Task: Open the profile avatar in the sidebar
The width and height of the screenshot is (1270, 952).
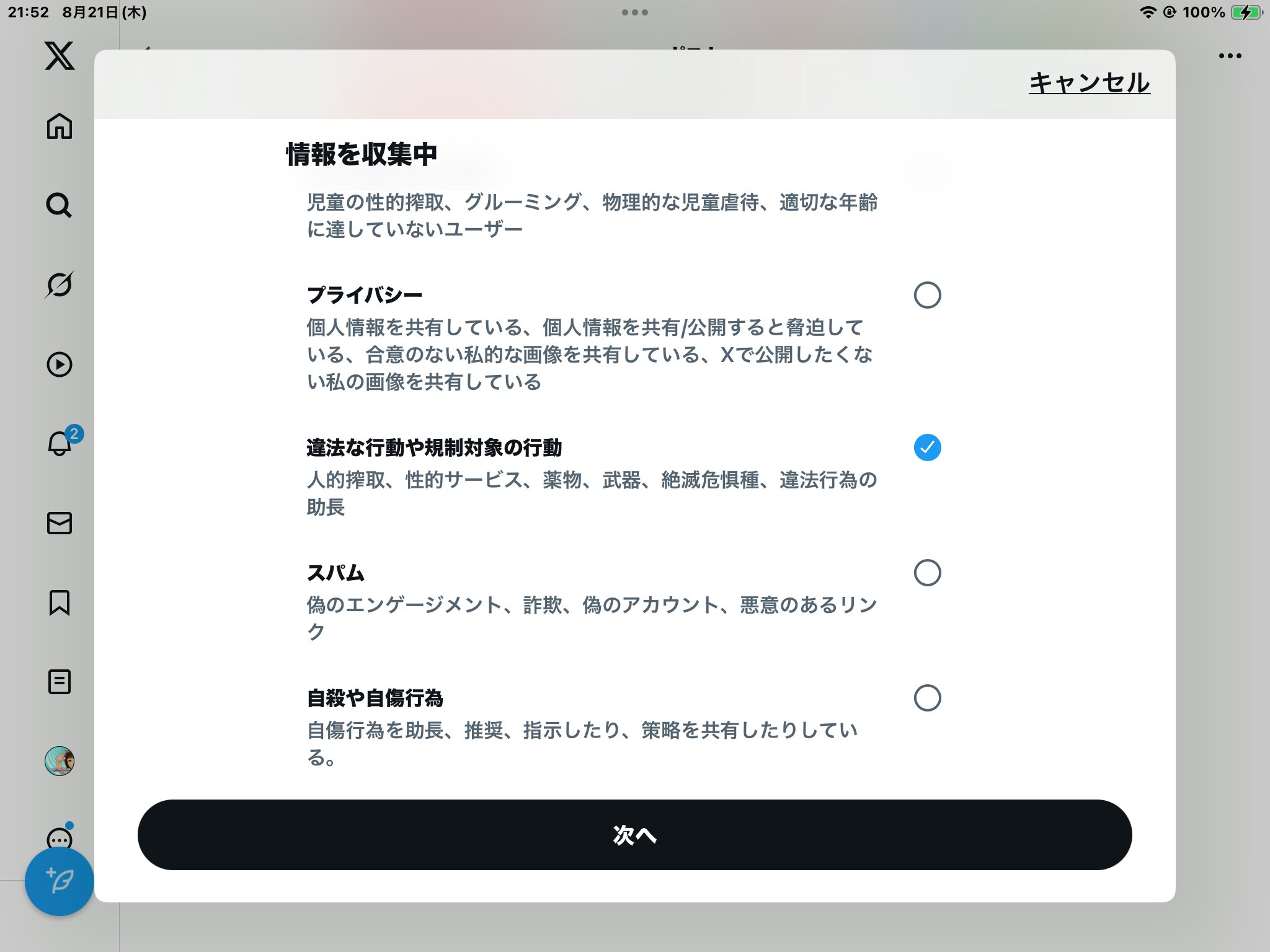Action: pos(60,761)
